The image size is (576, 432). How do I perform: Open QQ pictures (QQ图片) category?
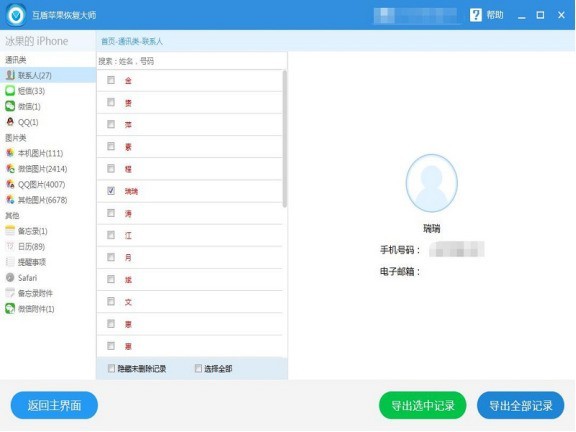pos(36,184)
